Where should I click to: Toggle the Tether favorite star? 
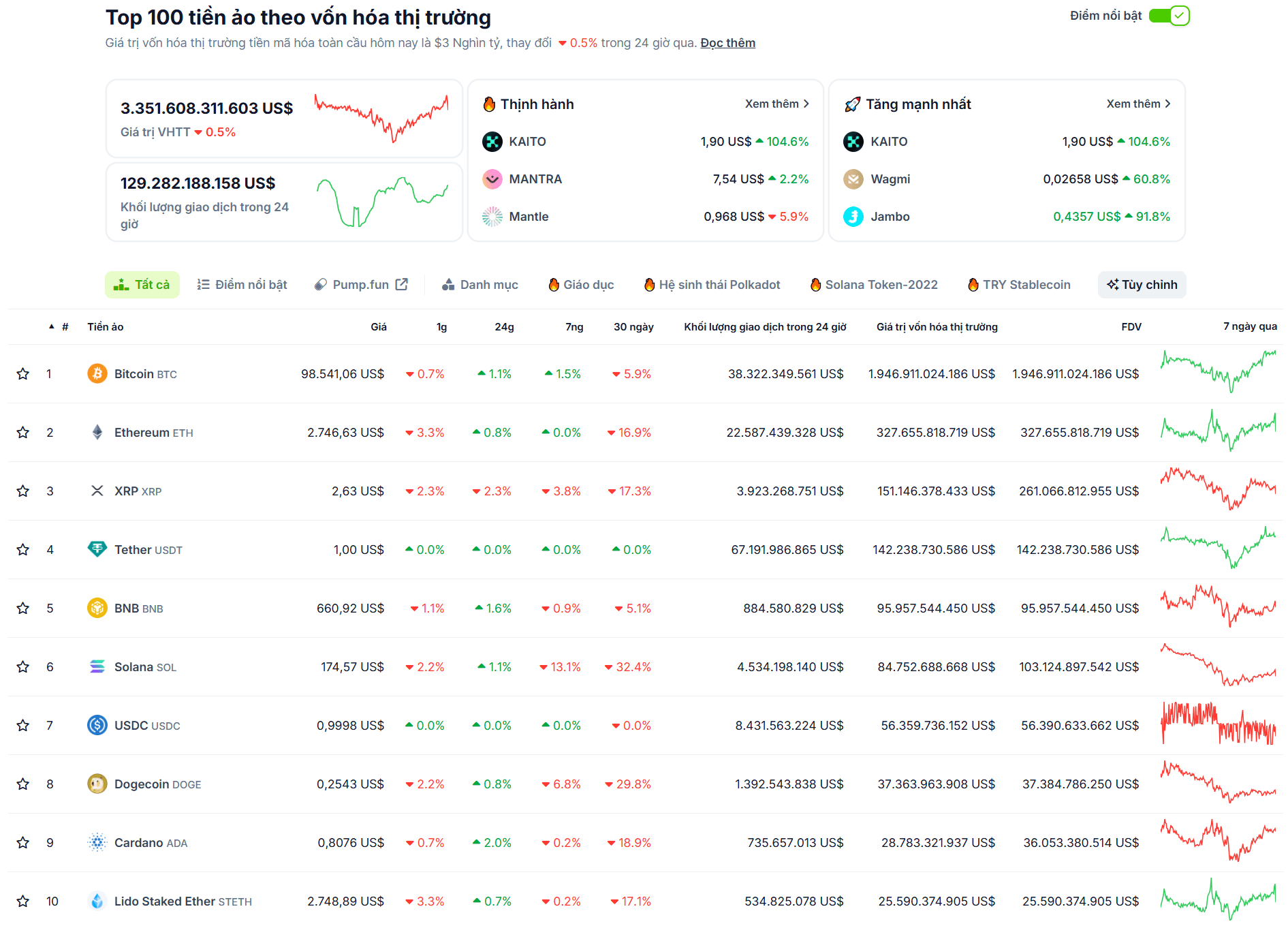coord(23,550)
